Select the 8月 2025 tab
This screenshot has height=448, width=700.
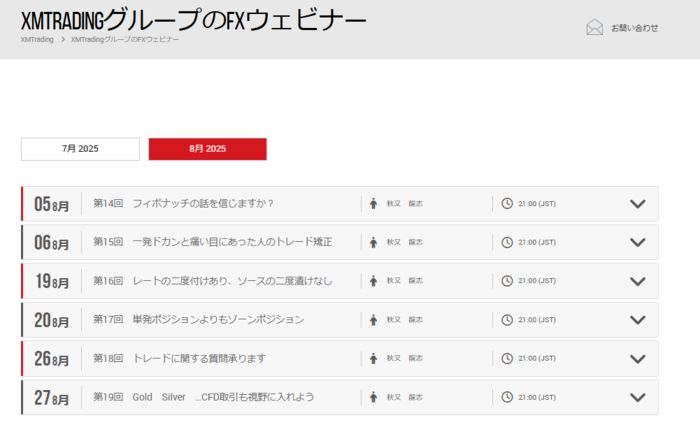point(208,149)
